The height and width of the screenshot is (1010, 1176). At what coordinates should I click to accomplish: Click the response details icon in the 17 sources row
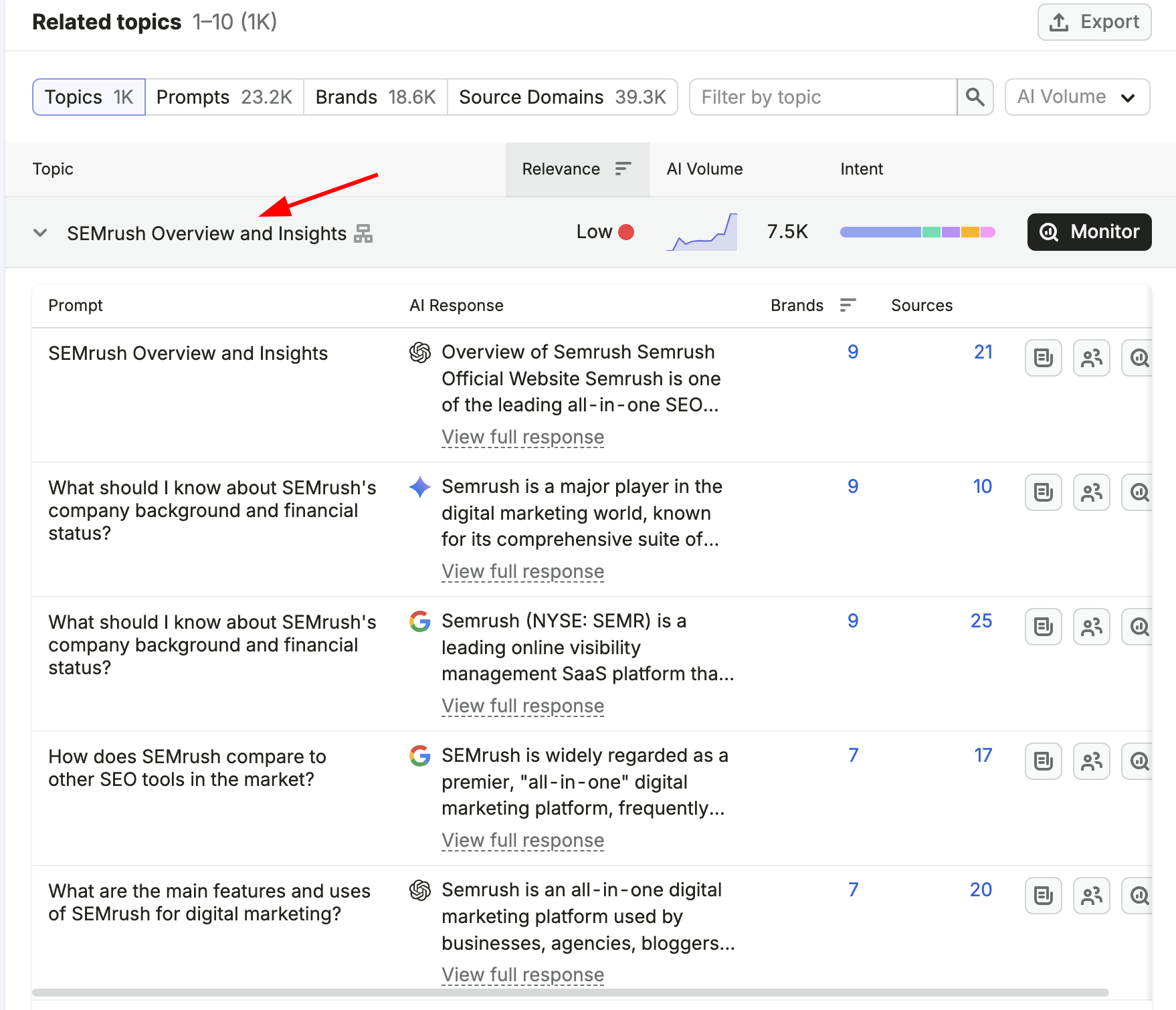[x=1044, y=761]
